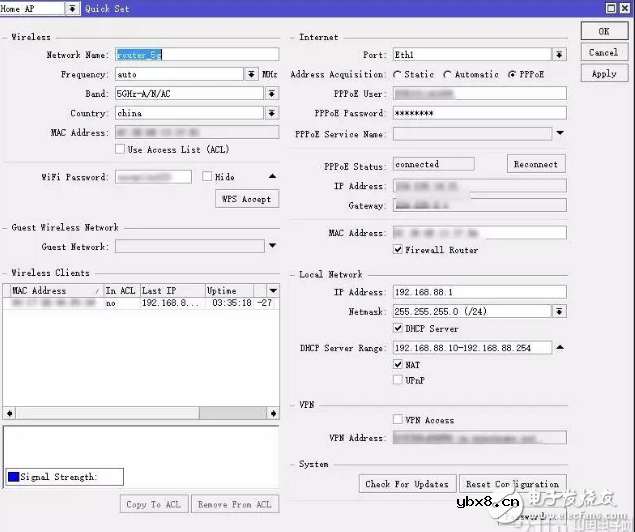Screen dimensions: 635x532
Task: Sort by Uptime column header
Action: 230,290
